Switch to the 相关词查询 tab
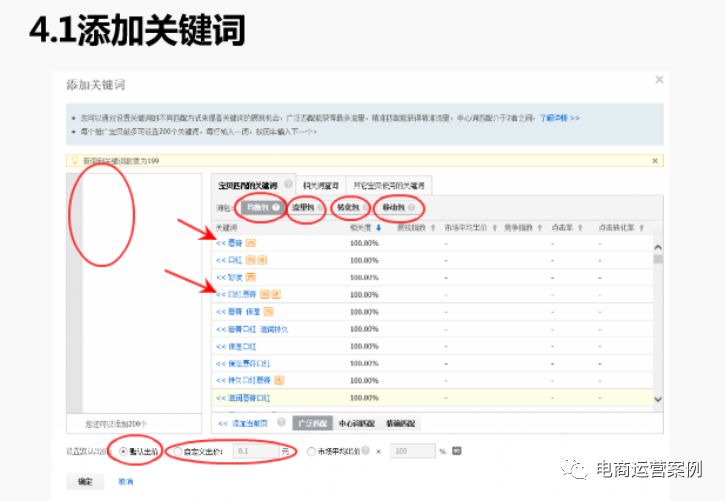This screenshot has width=726, height=501. (320, 186)
